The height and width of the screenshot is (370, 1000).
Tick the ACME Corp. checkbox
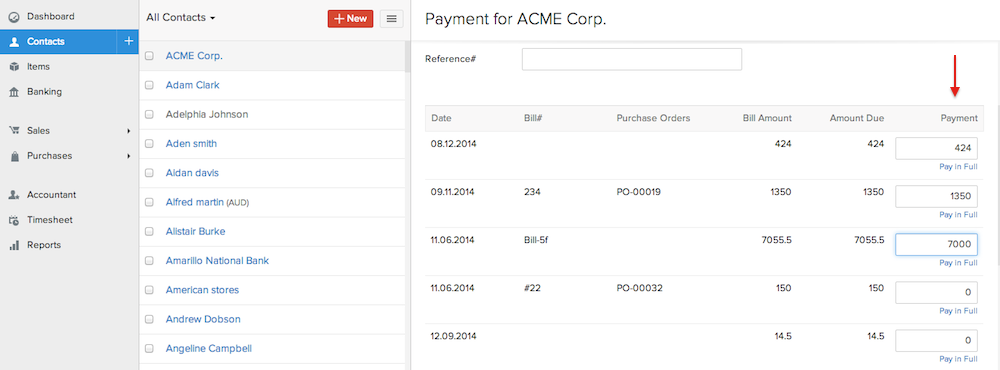pyautogui.click(x=149, y=56)
